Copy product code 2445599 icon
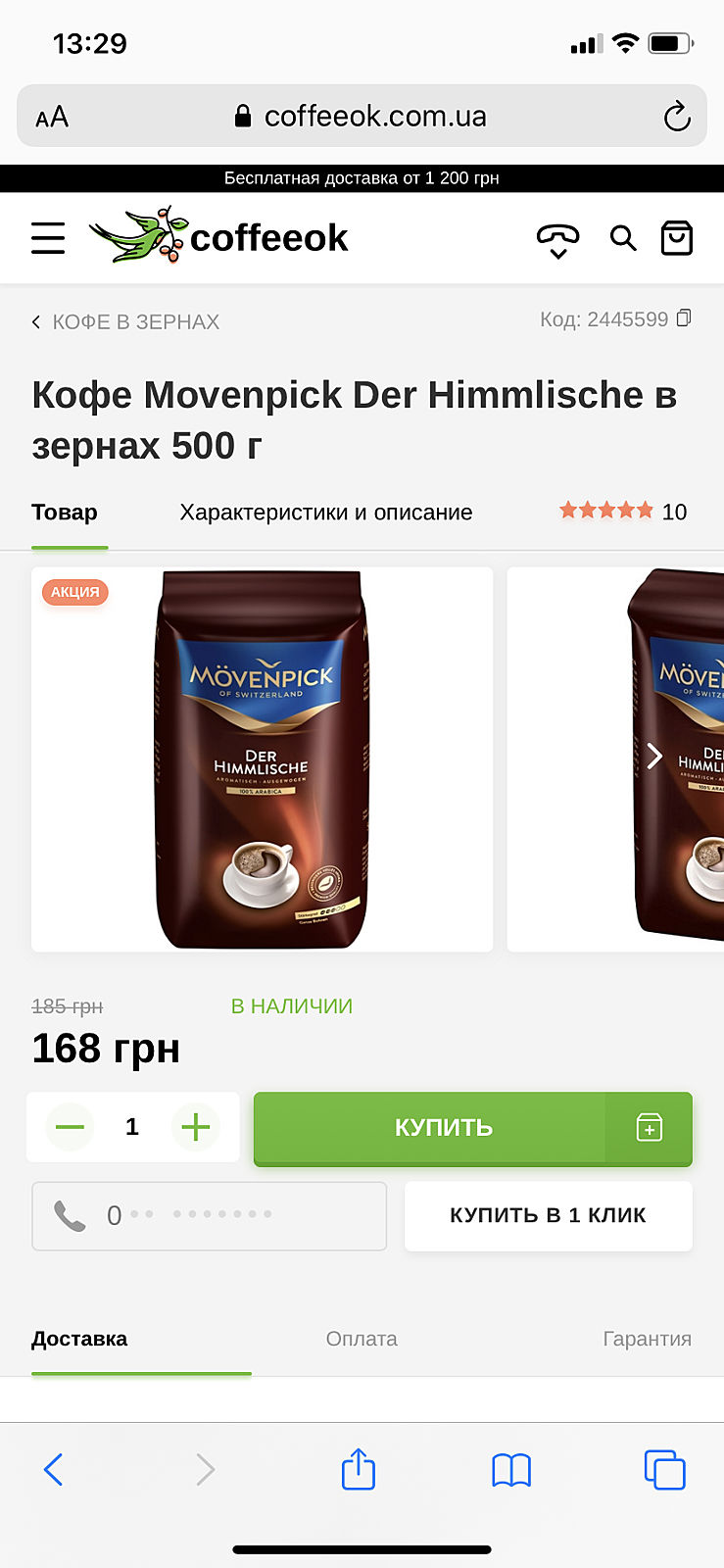 coord(684,318)
